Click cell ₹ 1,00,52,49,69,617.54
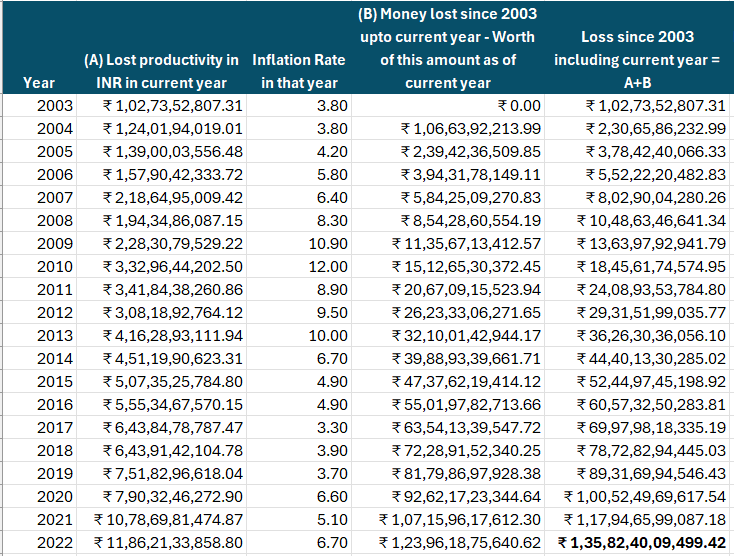The height and width of the screenshot is (556, 734). pyautogui.click(x=638, y=497)
